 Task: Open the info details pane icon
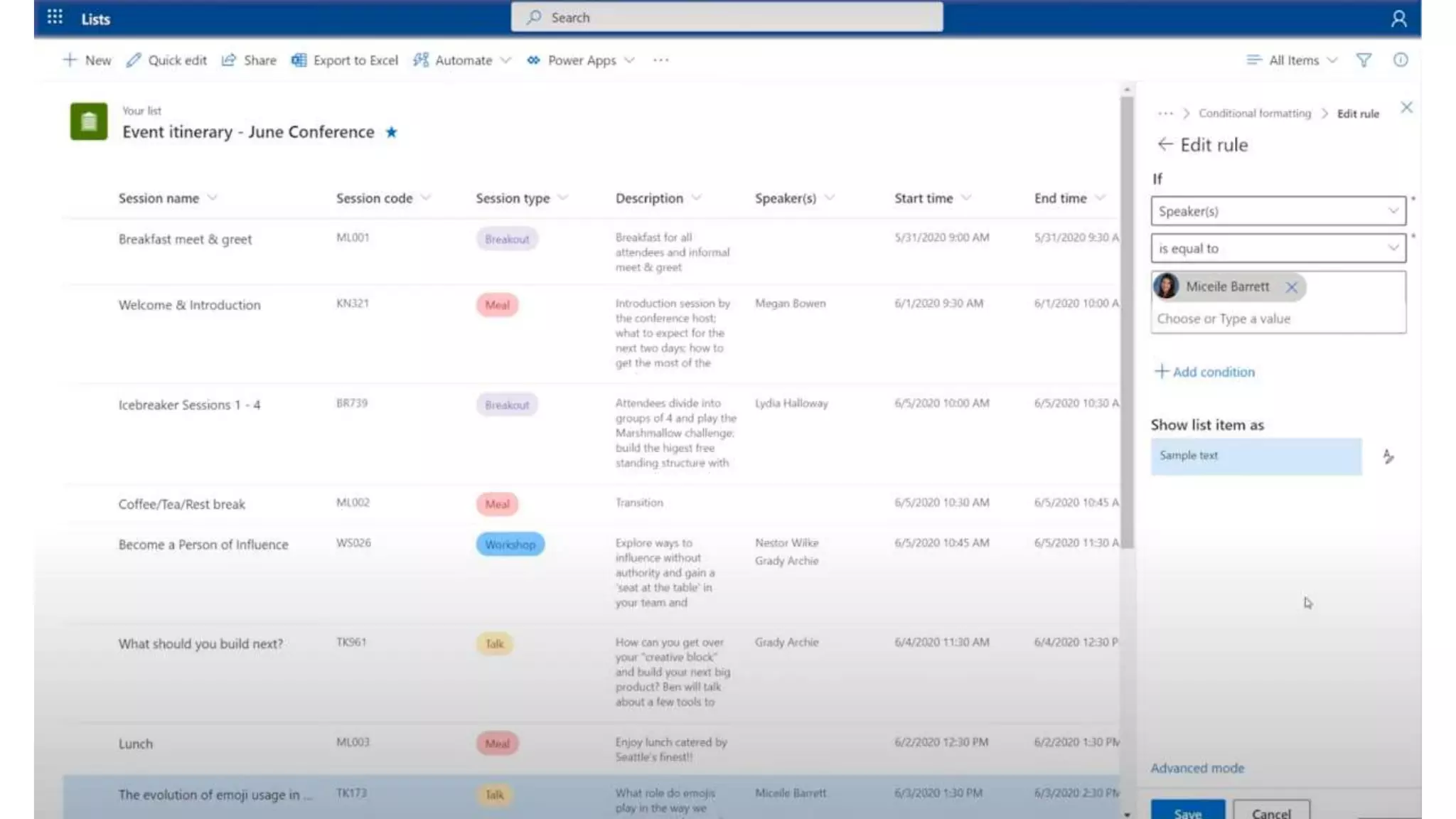tap(1400, 60)
